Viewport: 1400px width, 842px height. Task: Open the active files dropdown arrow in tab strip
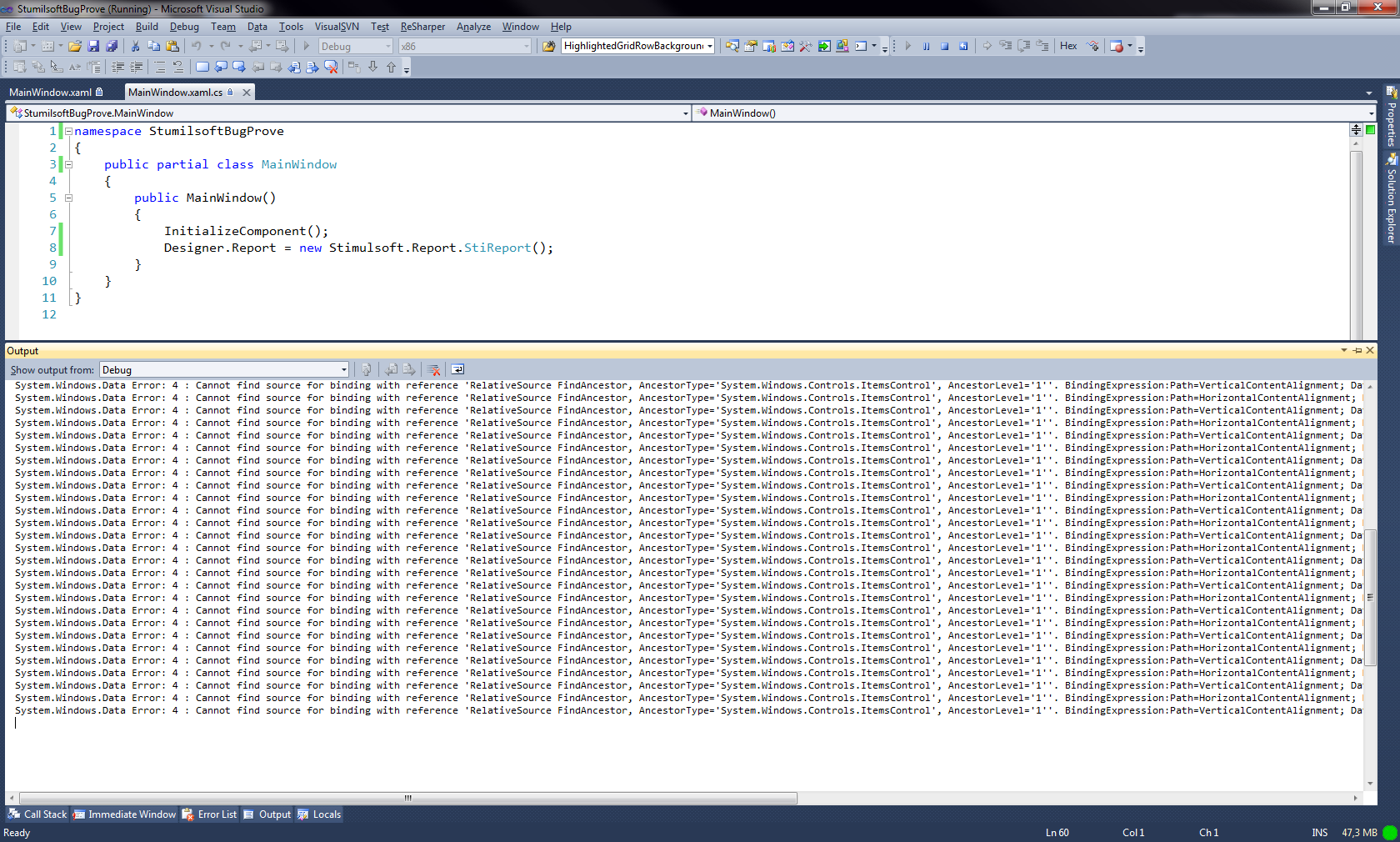1369,93
